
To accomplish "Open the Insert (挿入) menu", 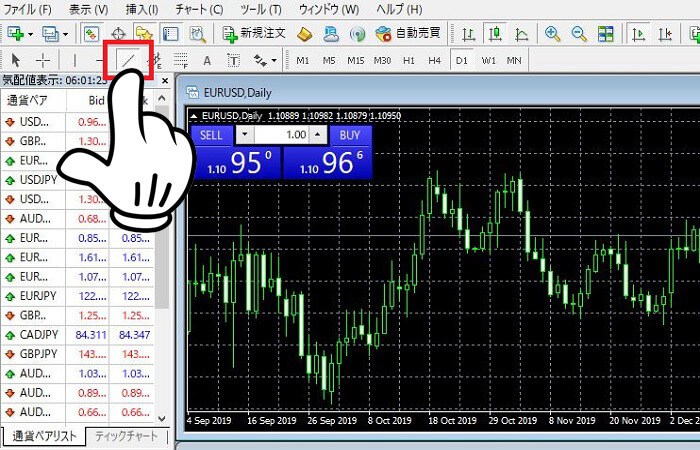I will [142, 9].
